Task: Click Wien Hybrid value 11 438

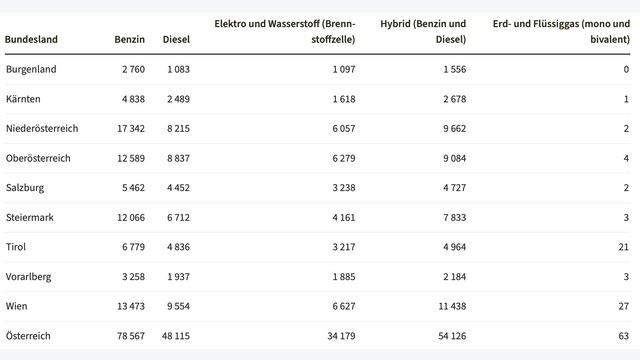Action: (452, 306)
